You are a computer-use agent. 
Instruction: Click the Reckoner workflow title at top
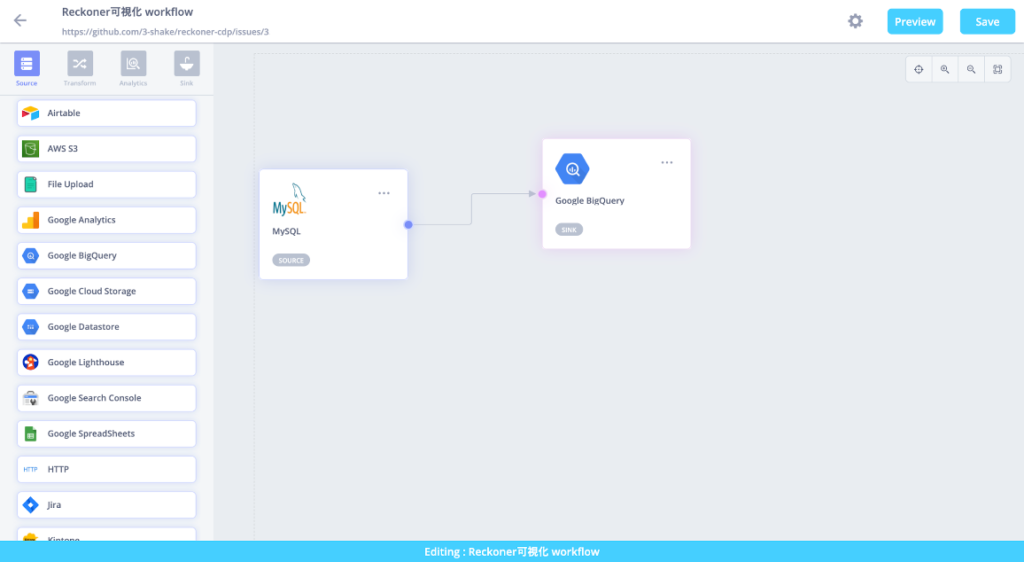click(127, 12)
